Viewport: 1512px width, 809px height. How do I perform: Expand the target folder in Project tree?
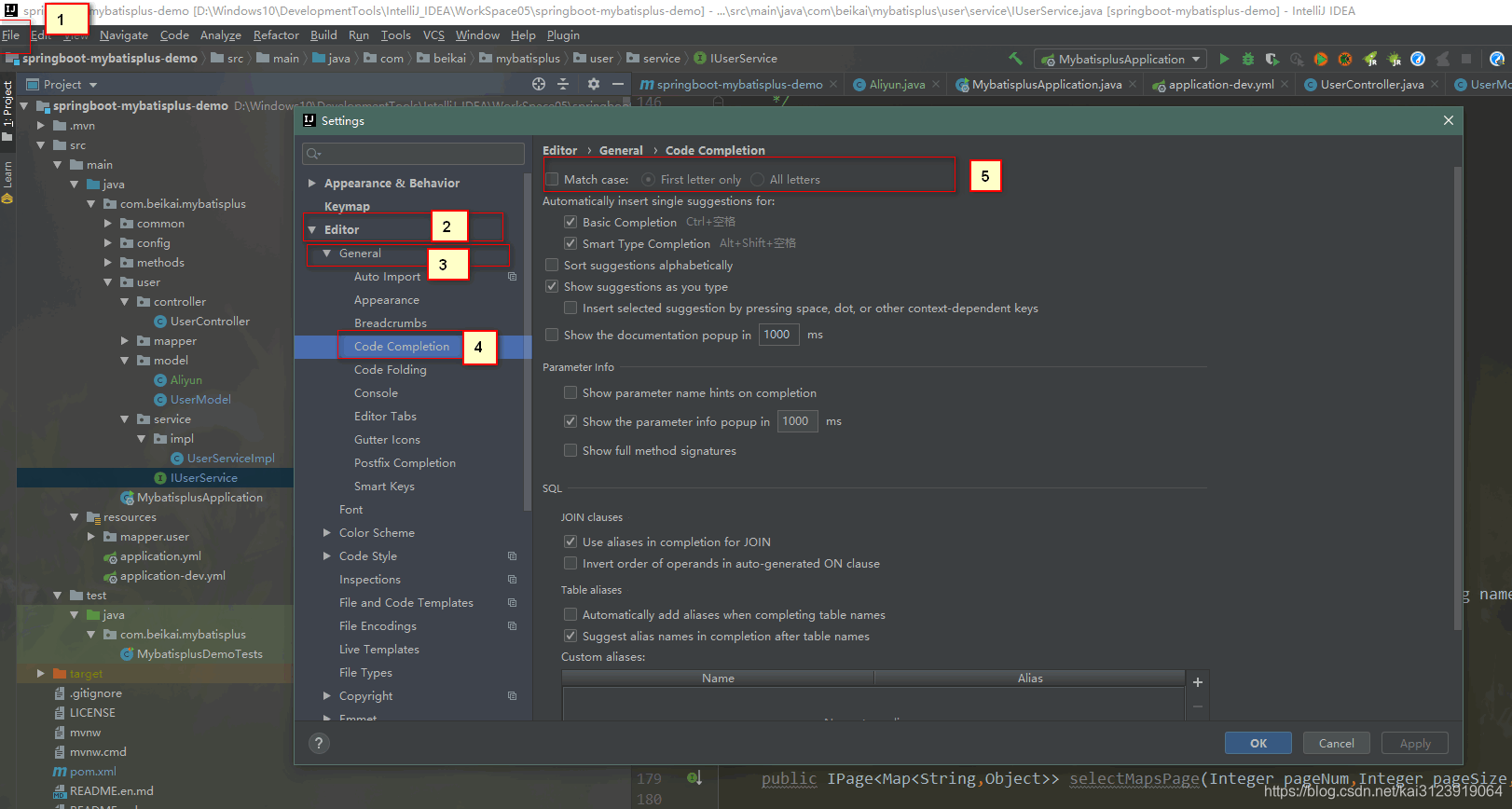40,673
